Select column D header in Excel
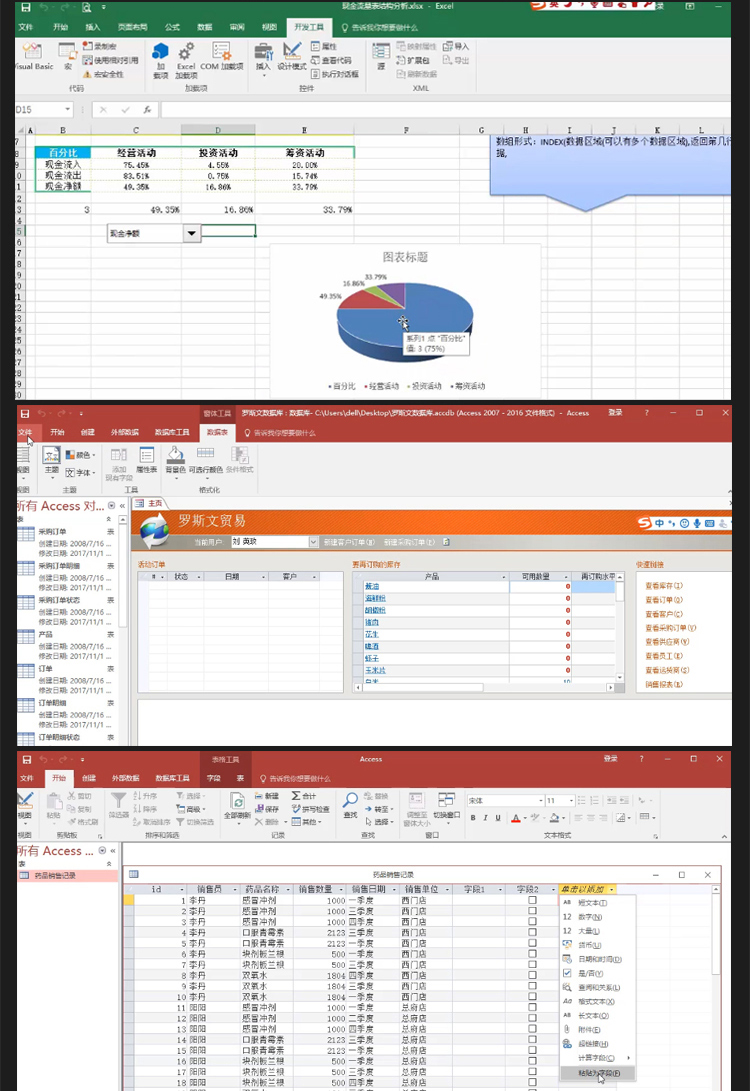The height and width of the screenshot is (1091, 750). pos(218,130)
